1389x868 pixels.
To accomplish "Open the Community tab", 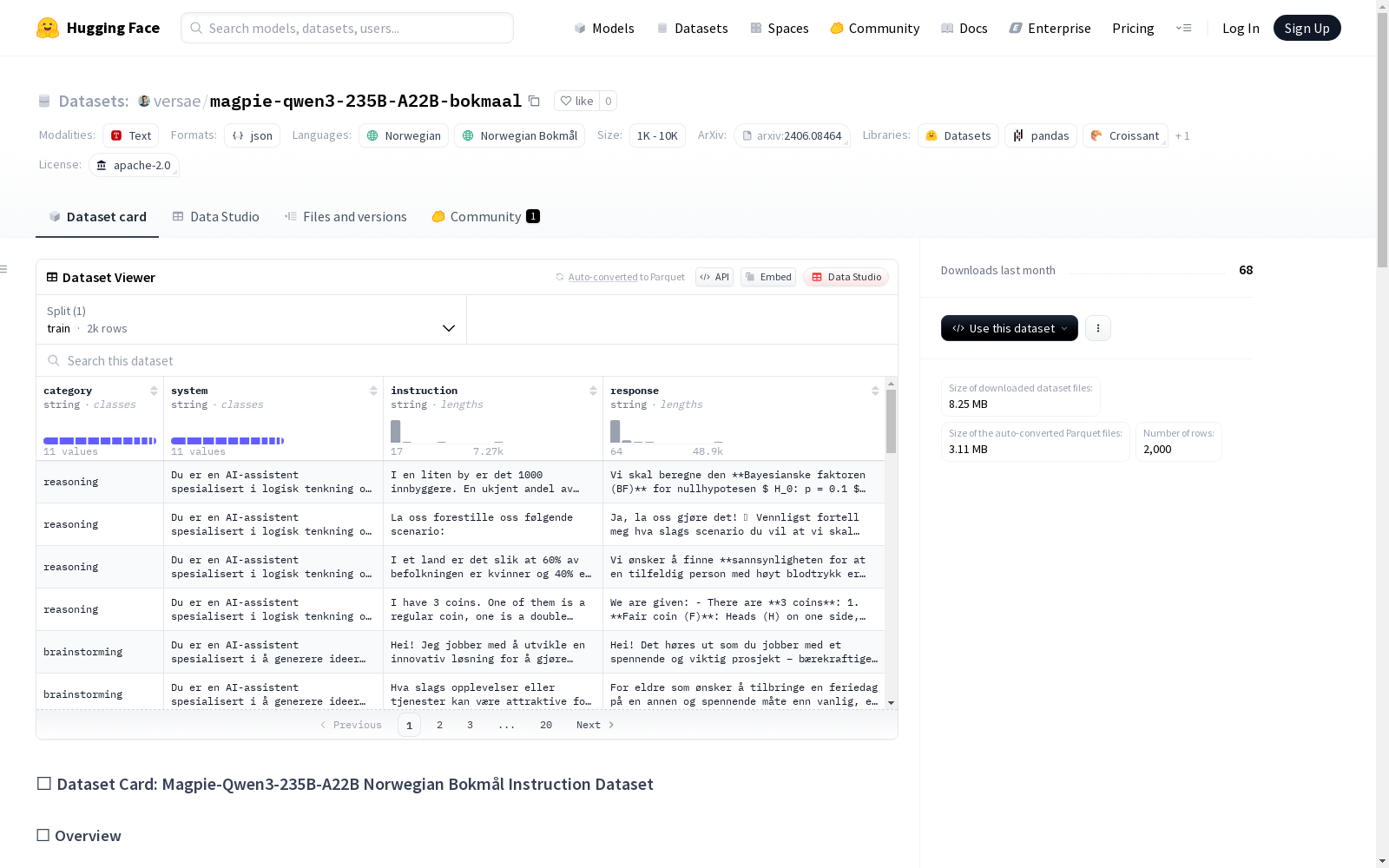I will tap(485, 217).
